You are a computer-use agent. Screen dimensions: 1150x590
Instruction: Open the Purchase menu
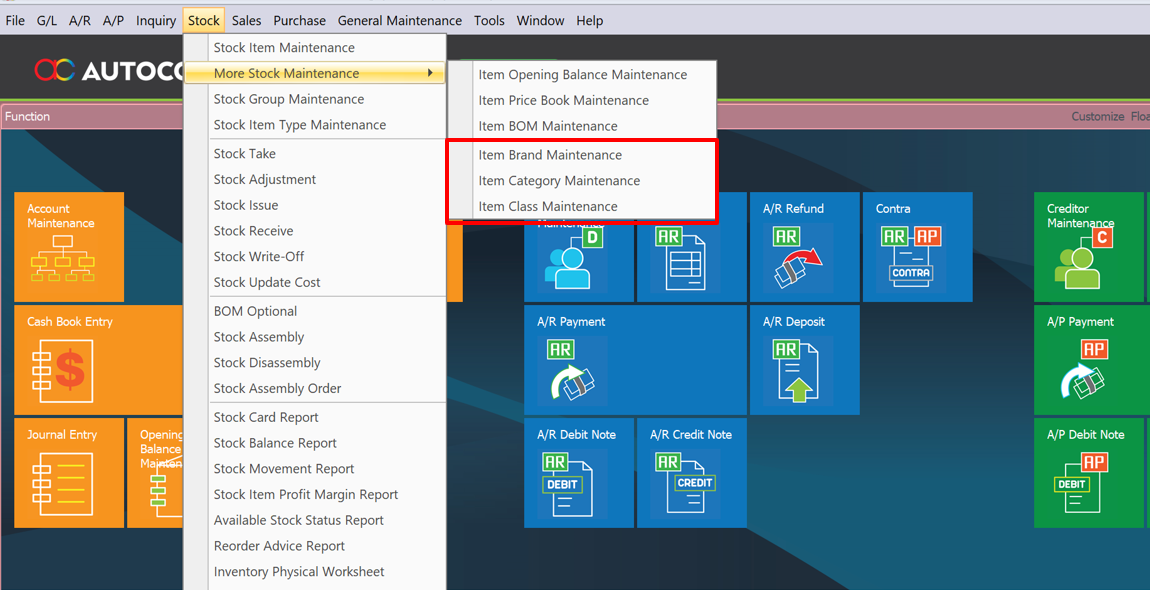(299, 21)
